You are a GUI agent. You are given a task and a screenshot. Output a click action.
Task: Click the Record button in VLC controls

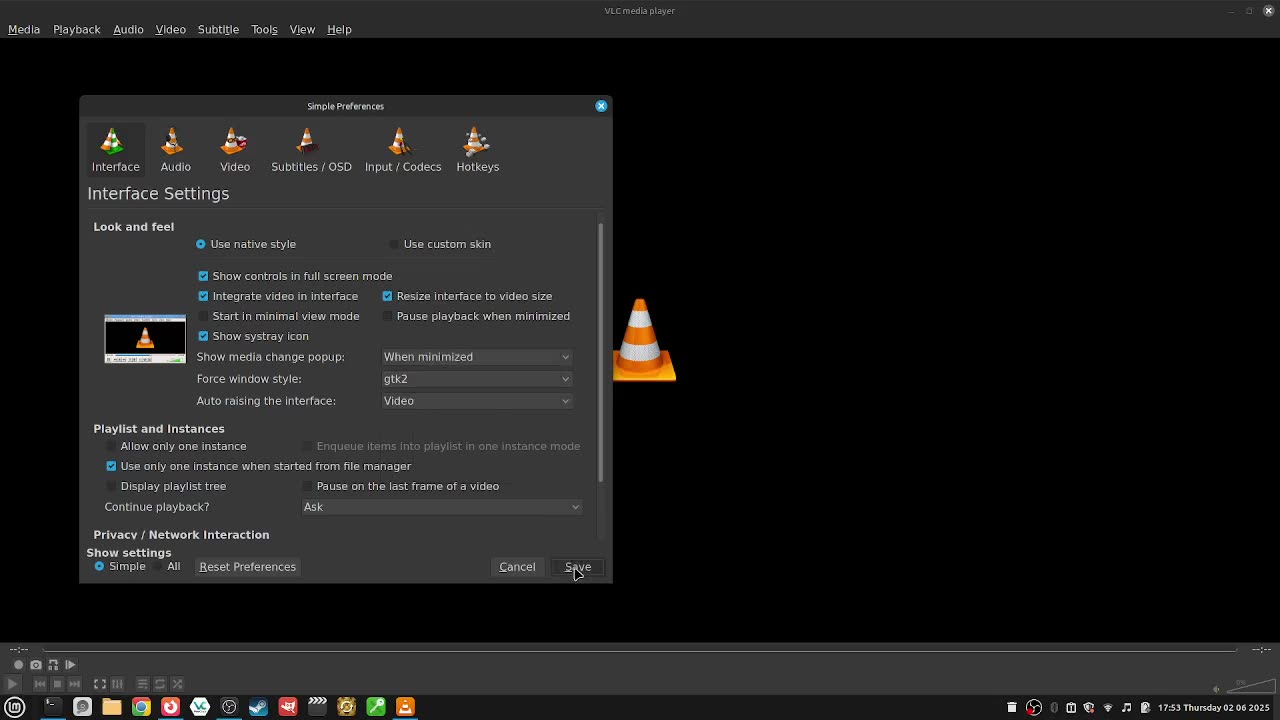18,665
